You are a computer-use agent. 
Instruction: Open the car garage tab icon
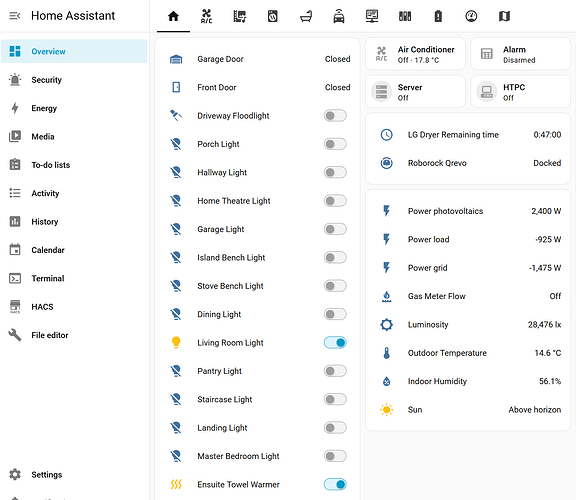(x=339, y=16)
